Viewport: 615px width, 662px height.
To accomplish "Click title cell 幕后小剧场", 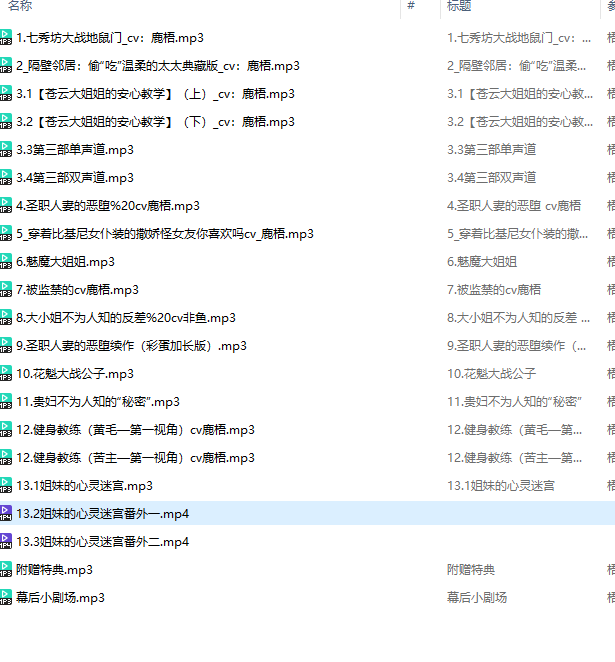I will pyautogui.click(x=477, y=597).
